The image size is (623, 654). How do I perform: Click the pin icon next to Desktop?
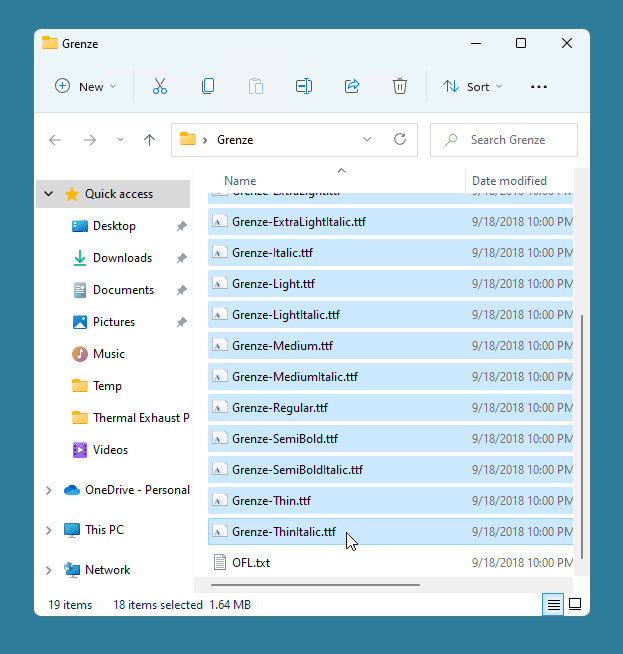181,226
